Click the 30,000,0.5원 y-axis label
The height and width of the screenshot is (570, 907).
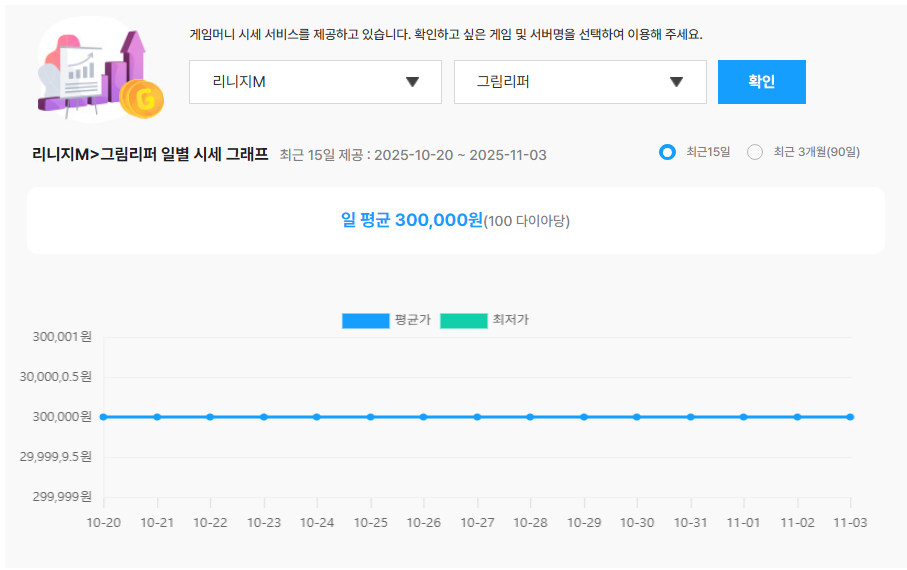(x=56, y=377)
